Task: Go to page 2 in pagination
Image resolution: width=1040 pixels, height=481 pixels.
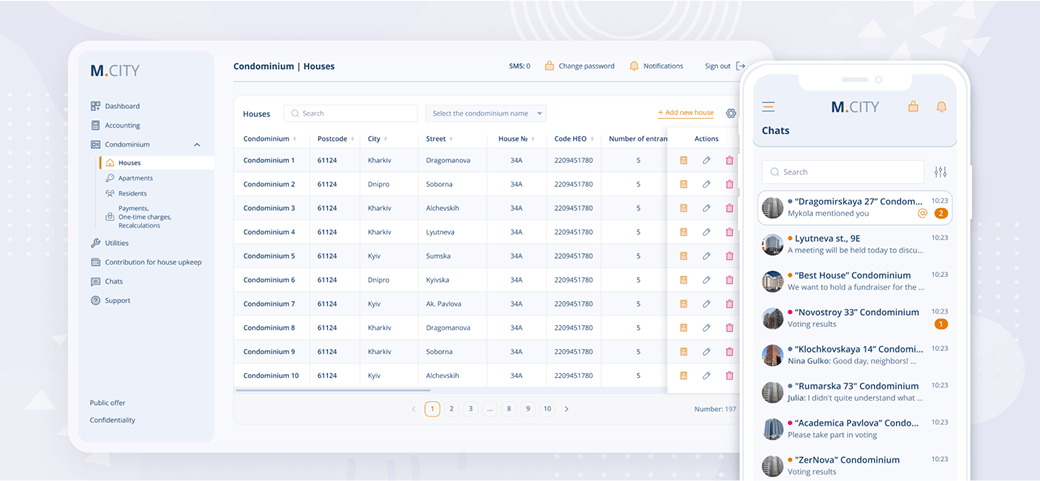Action: pos(451,409)
